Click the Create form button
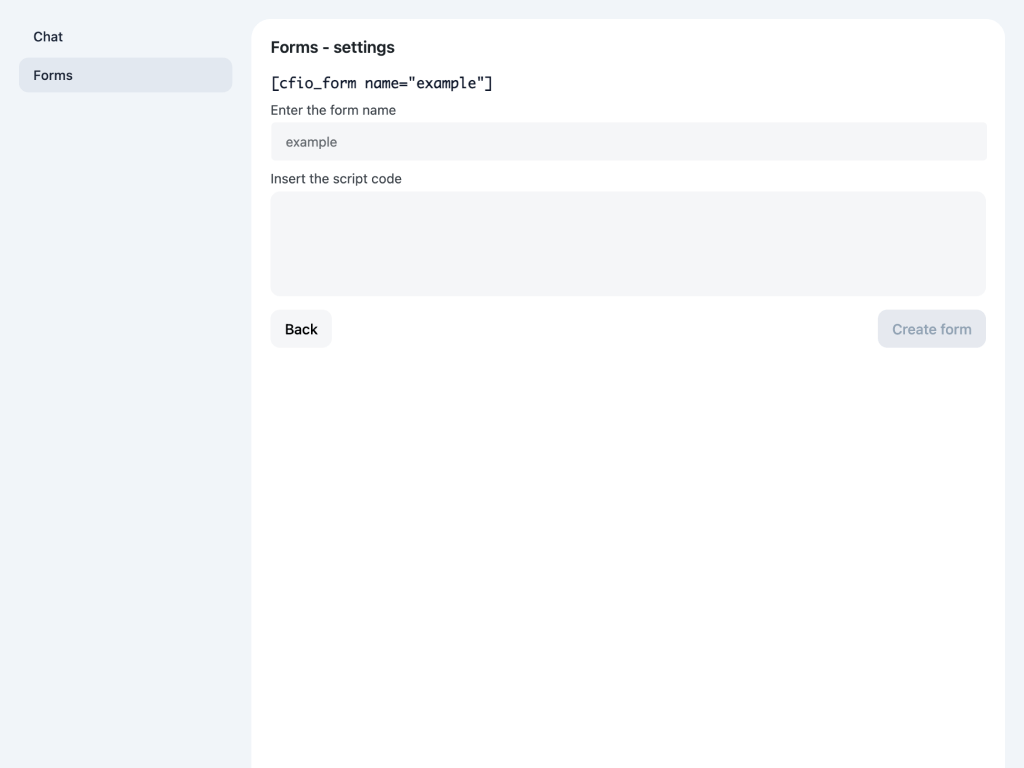 (931, 329)
